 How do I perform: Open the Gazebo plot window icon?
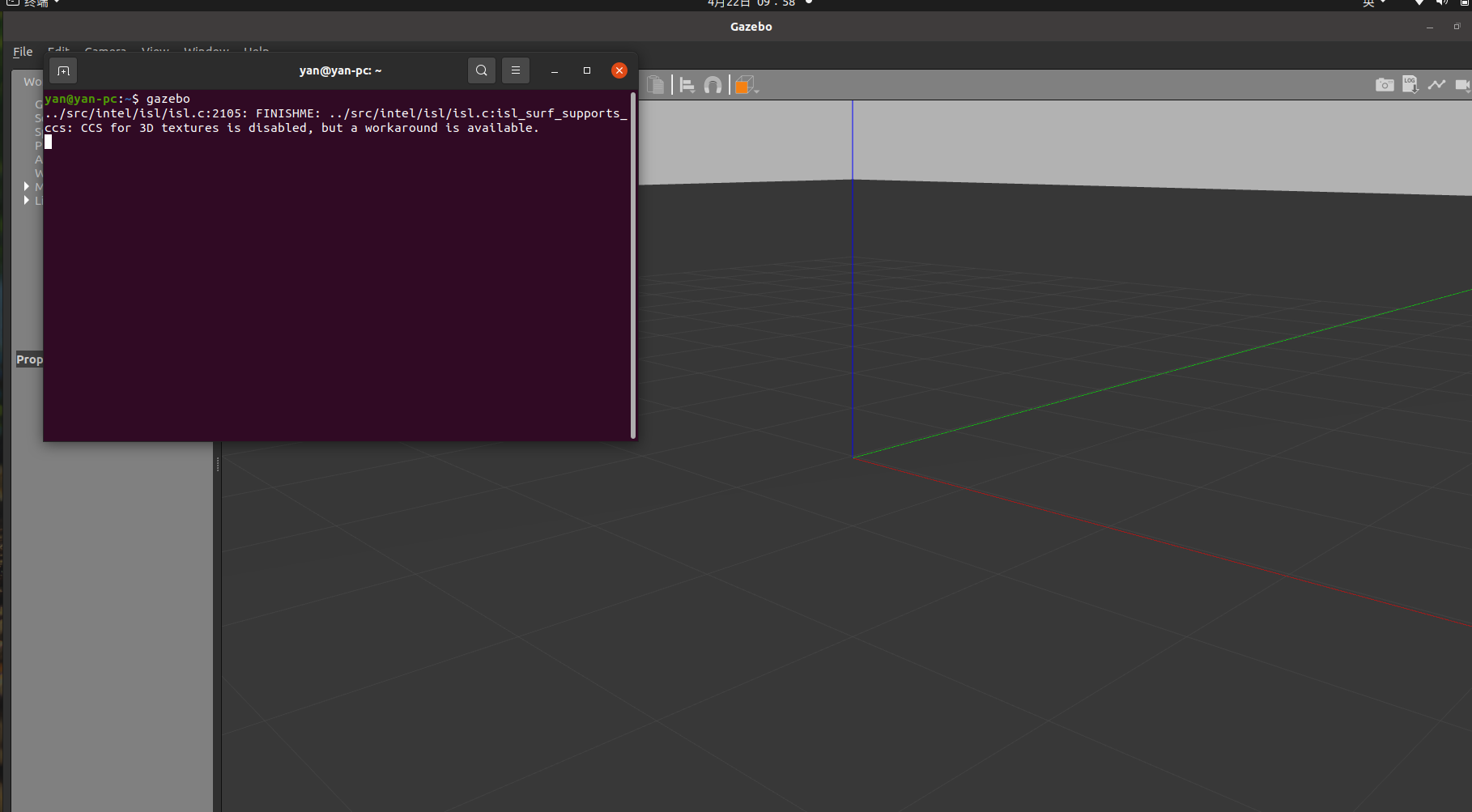click(1437, 84)
